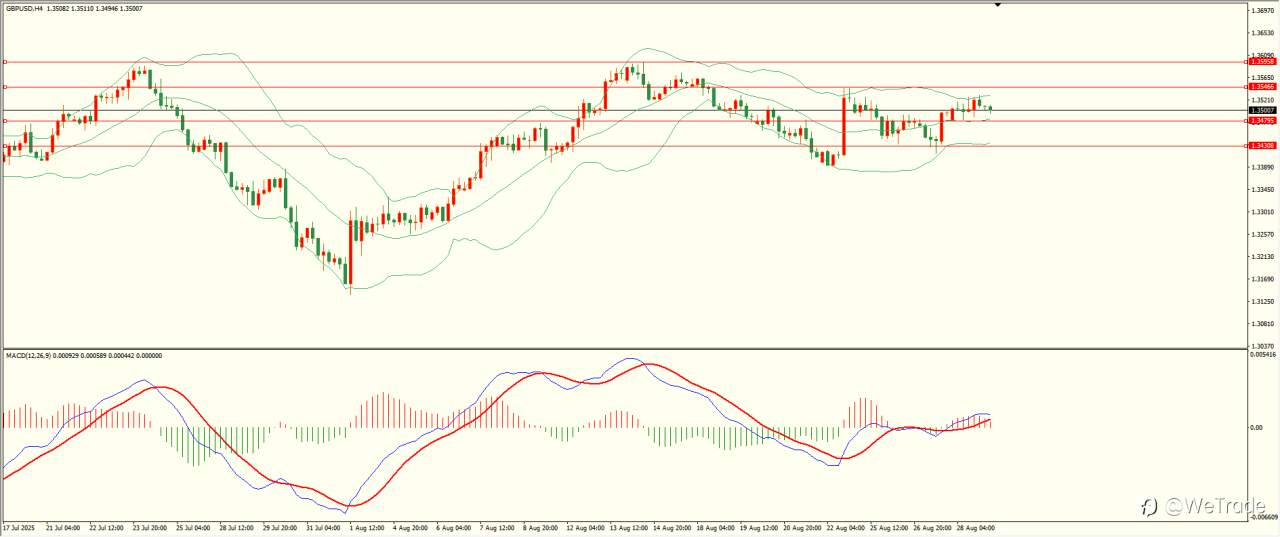
Task: Click the 1.35210 price axis label
Action: [x=1263, y=100]
